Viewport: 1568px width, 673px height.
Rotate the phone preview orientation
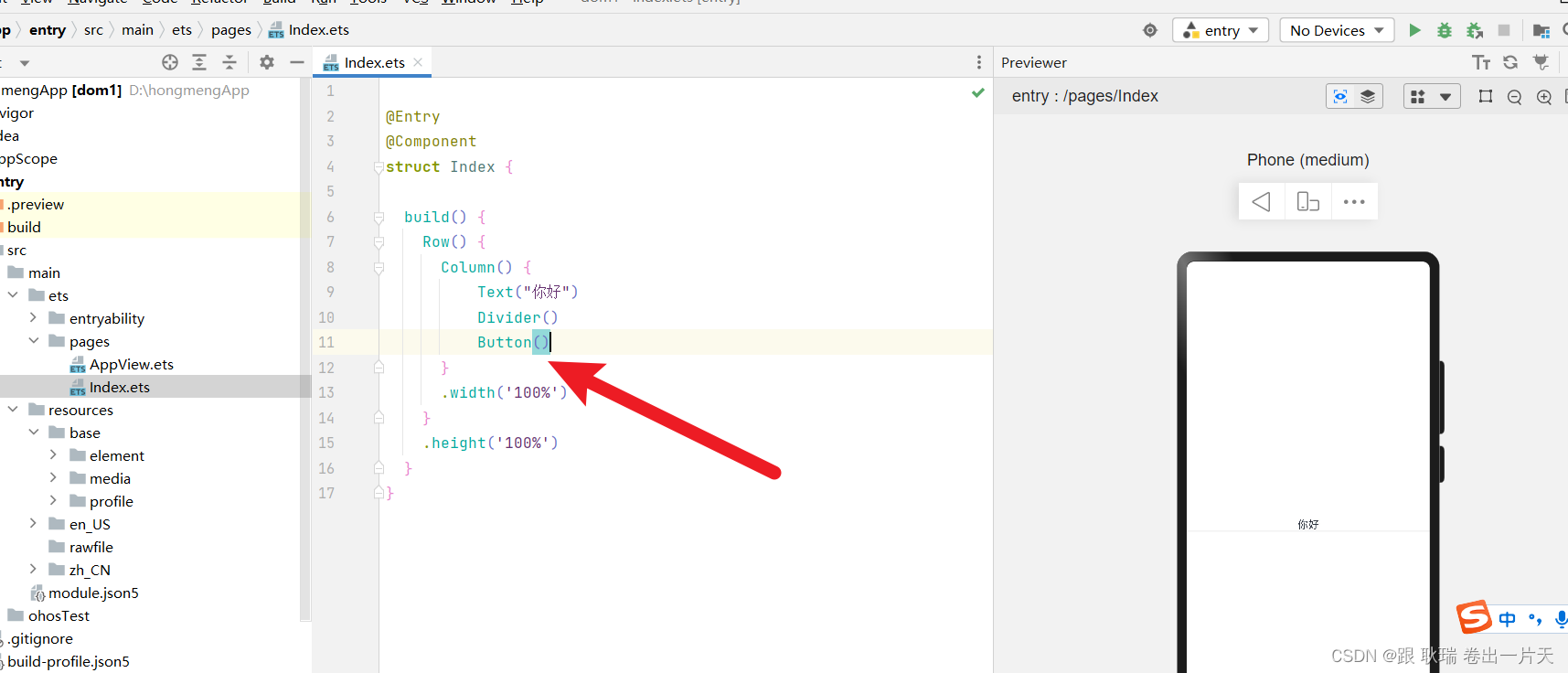(x=1308, y=201)
